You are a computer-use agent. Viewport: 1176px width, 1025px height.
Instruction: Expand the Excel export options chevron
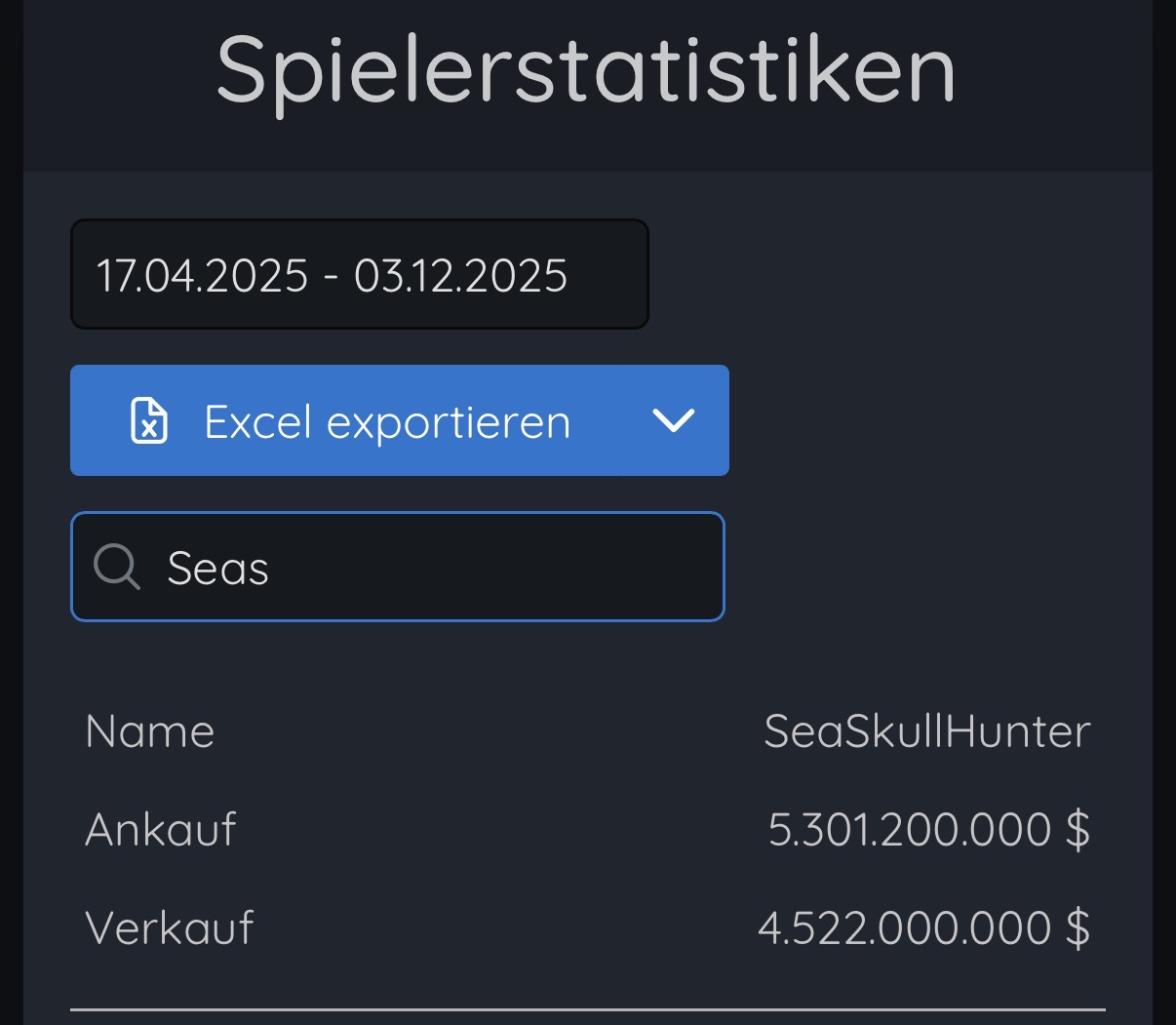[x=673, y=421]
